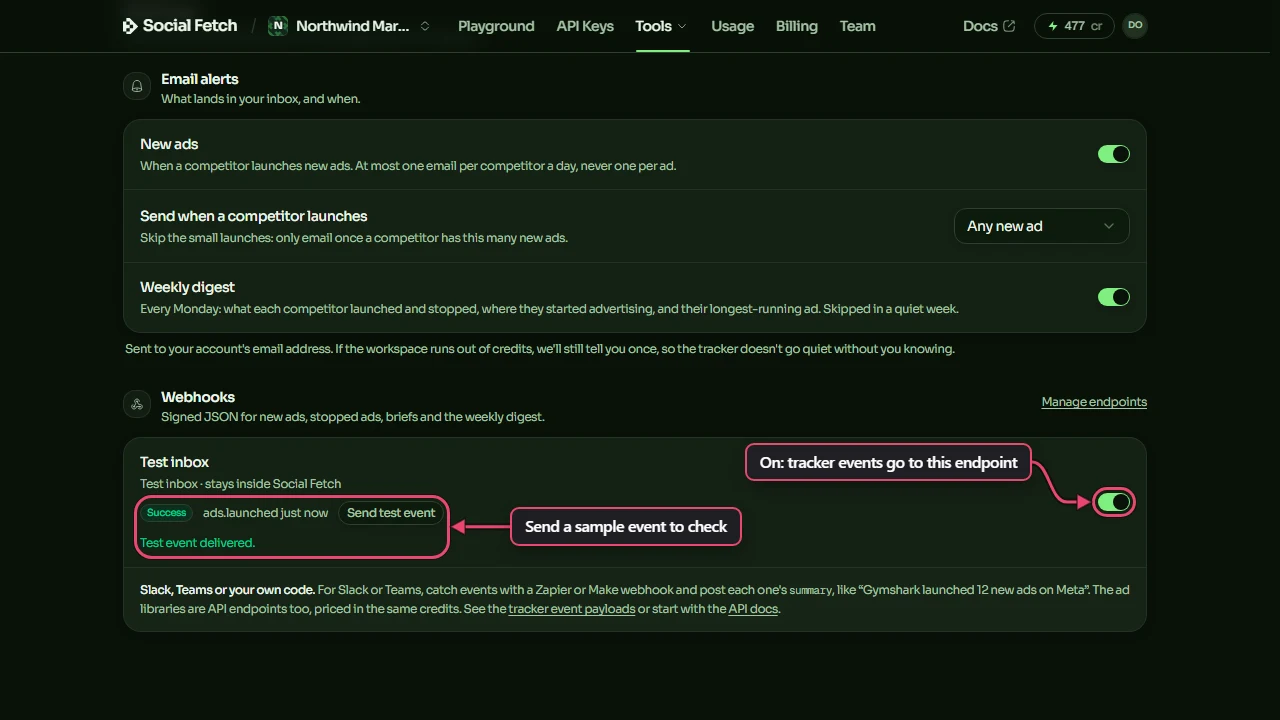Open the DO user avatar menu
This screenshot has height=720, width=1280.
pyautogui.click(x=1135, y=26)
